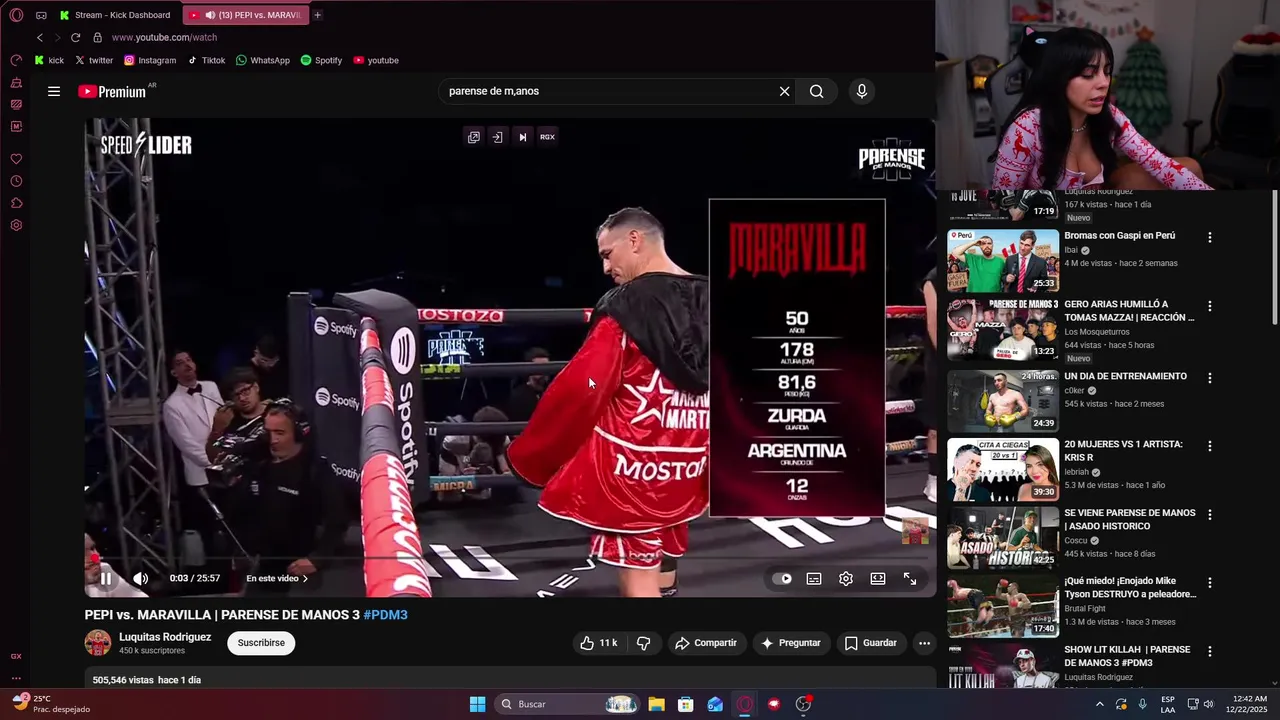Viewport: 1280px width, 720px height.
Task: Start voice search with microphone icon
Action: 862,91
